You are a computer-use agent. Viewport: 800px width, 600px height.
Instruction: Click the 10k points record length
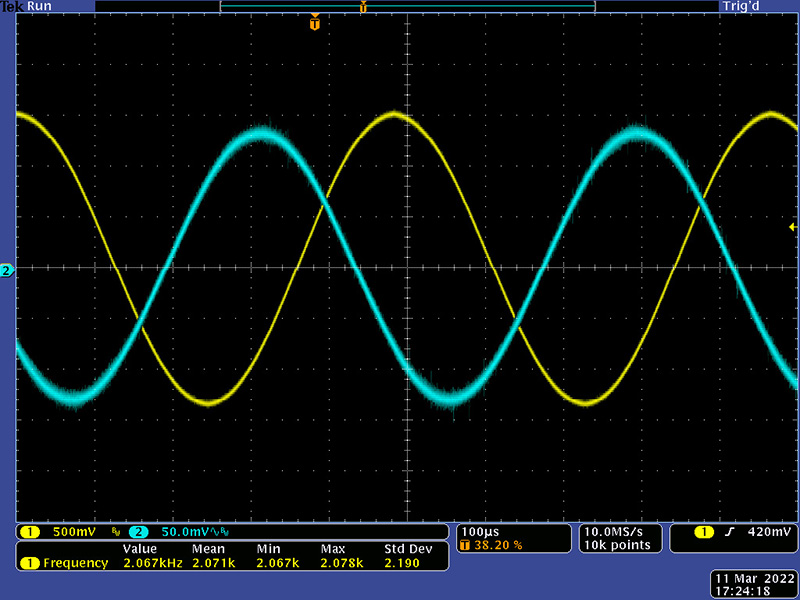(616, 545)
